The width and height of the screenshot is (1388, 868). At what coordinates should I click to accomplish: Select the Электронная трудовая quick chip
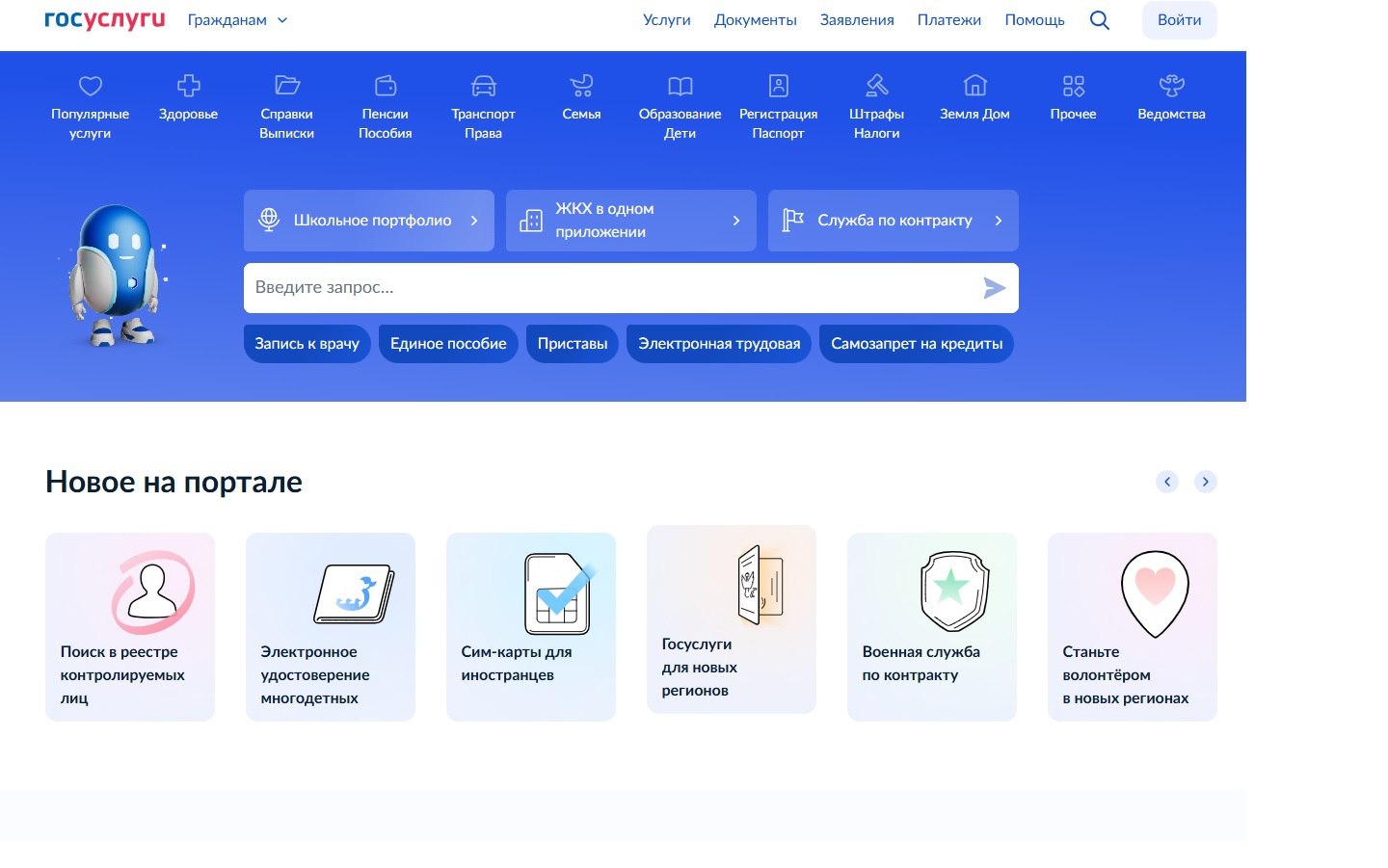coord(719,344)
